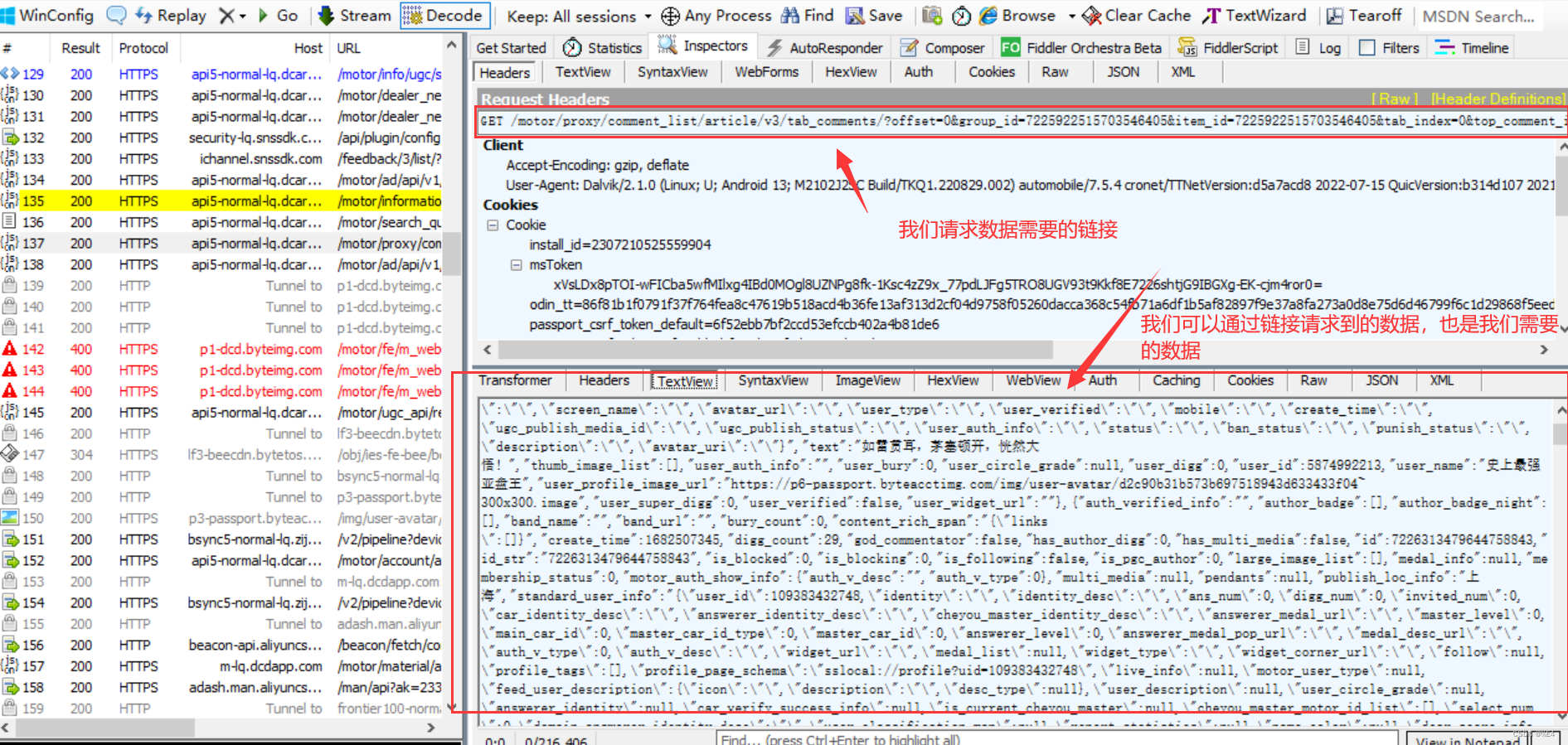Select session 147 with 304 result
This screenshot has height=745, width=1568.
(x=221, y=455)
